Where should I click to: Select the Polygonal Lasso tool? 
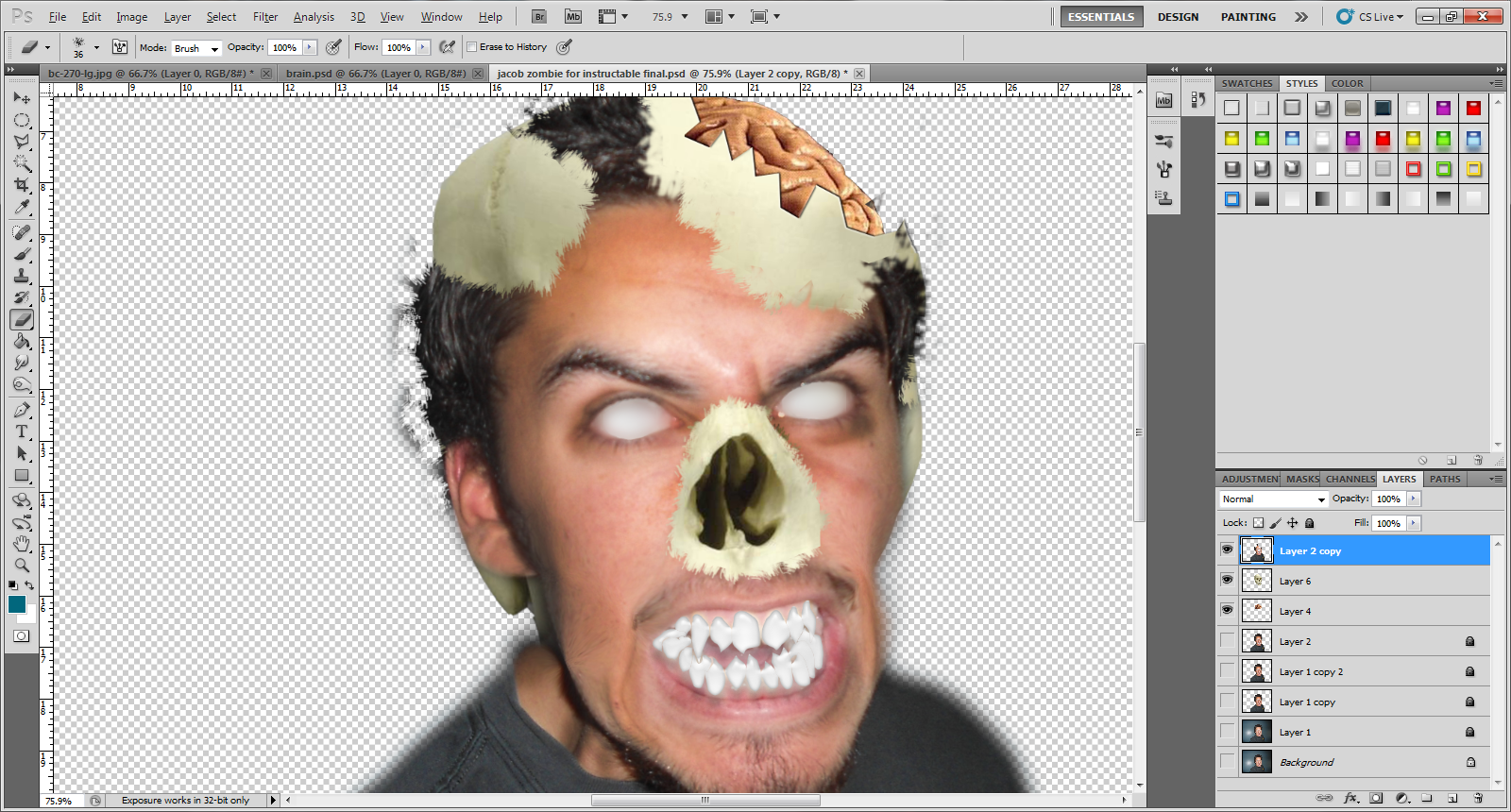point(22,143)
